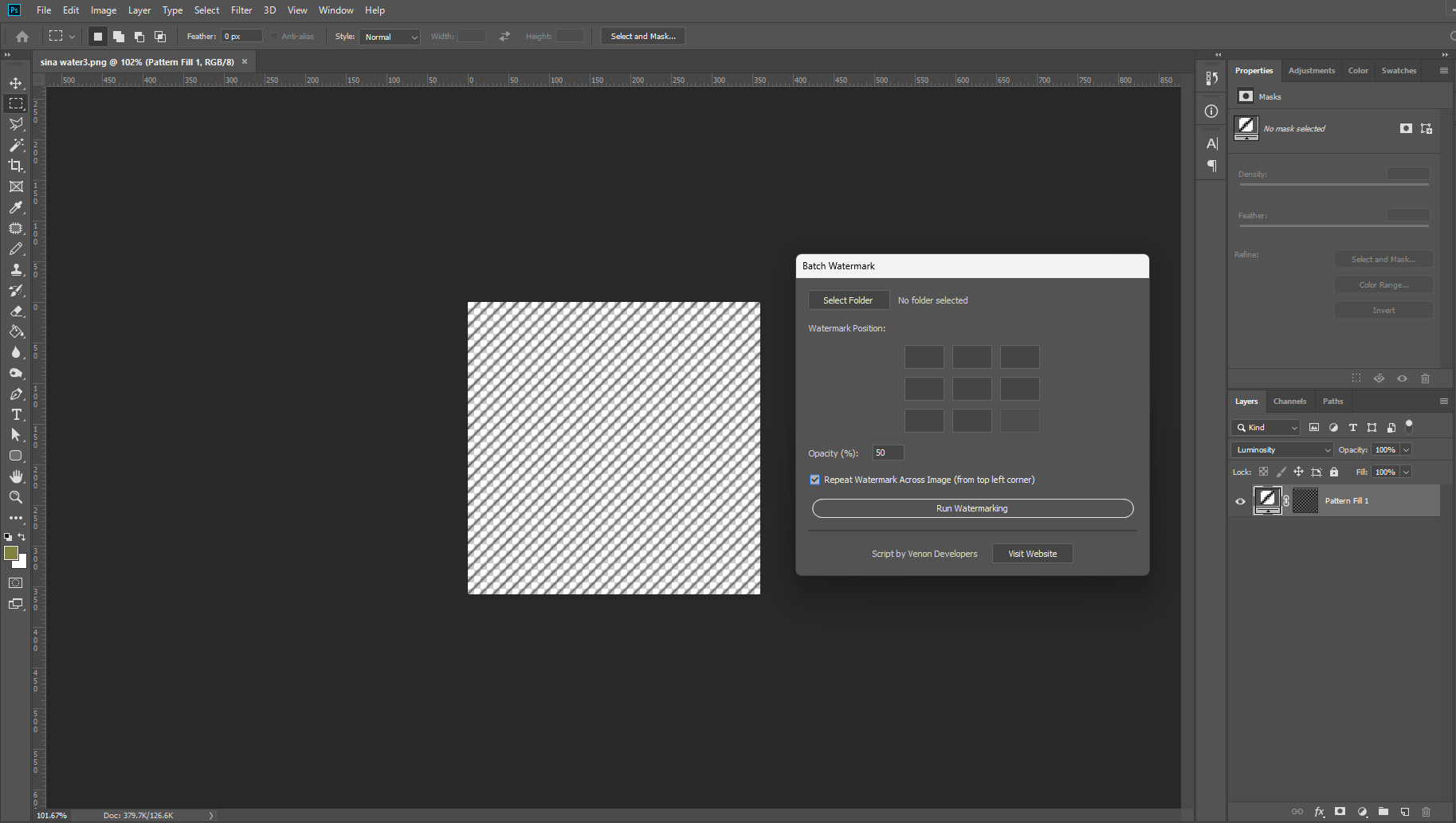Viewport: 1456px width, 823px height.
Task: Select the Horizontal Type tool
Action: coord(16,414)
